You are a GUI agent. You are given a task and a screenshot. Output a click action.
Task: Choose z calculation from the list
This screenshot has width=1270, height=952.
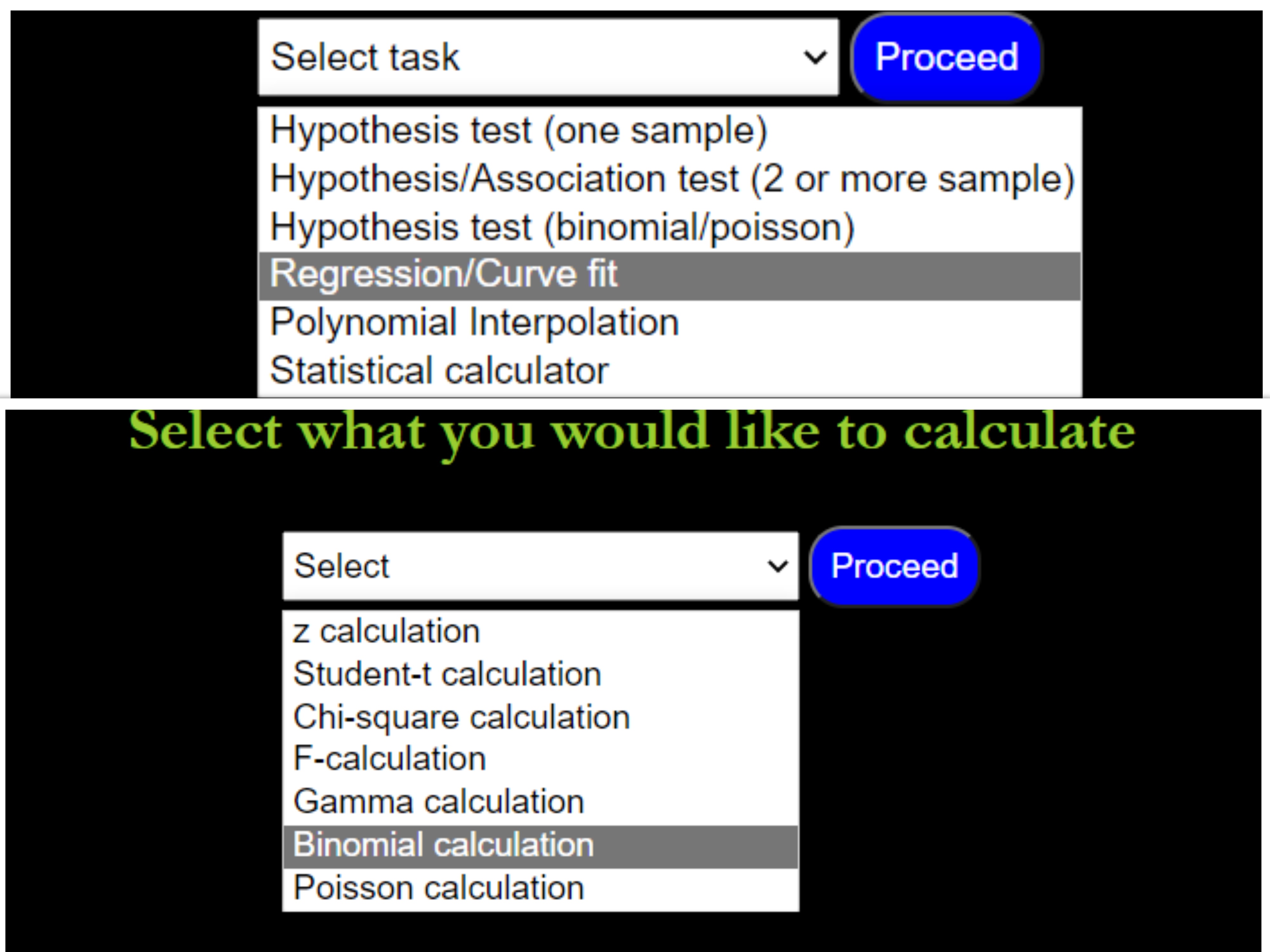coord(386,632)
